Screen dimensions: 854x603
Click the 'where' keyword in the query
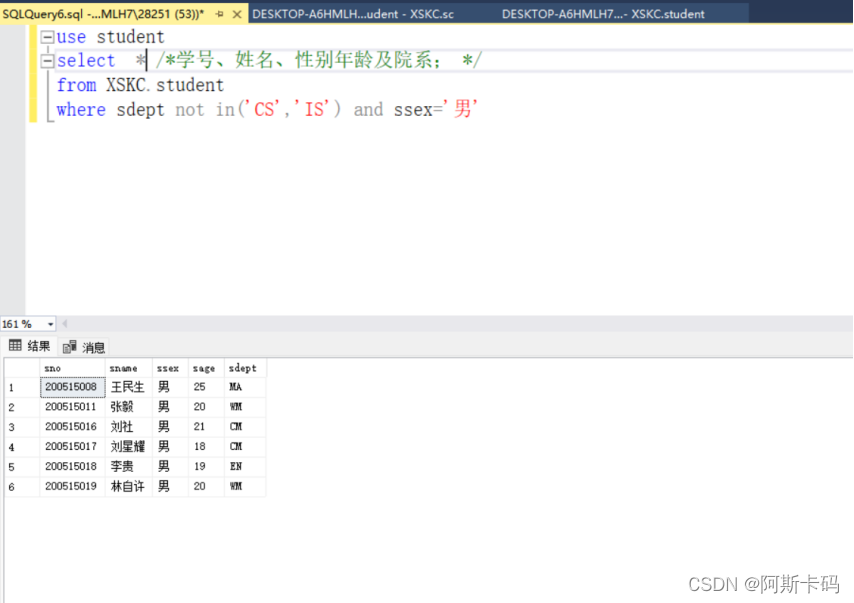click(x=81, y=109)
